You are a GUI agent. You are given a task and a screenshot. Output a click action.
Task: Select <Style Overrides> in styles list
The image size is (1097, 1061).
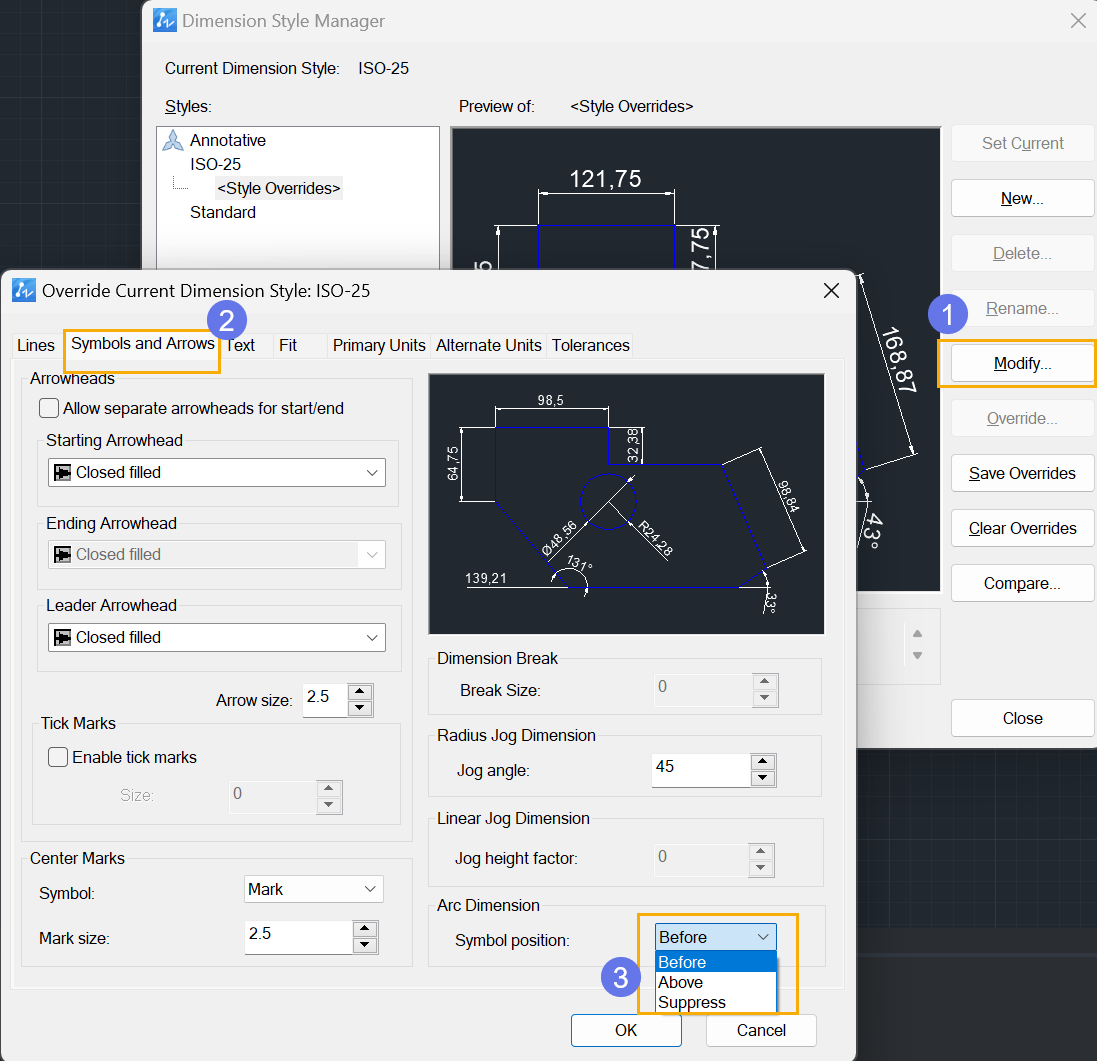(278, 188)
